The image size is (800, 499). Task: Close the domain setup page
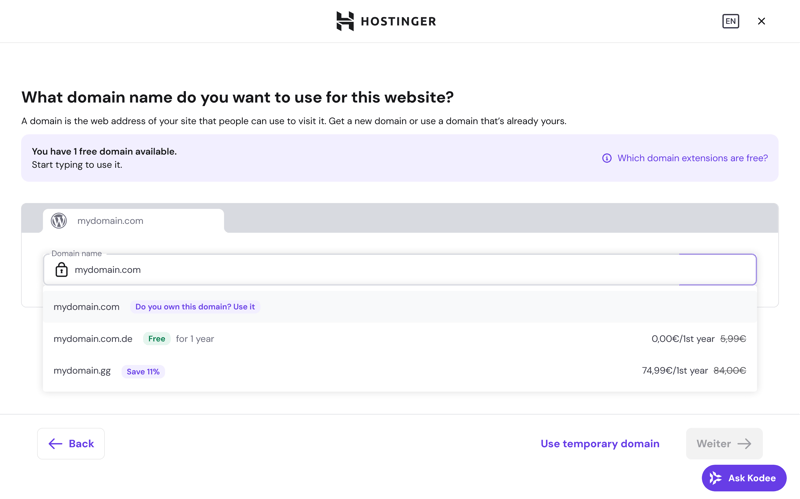(x=761, y=21)
